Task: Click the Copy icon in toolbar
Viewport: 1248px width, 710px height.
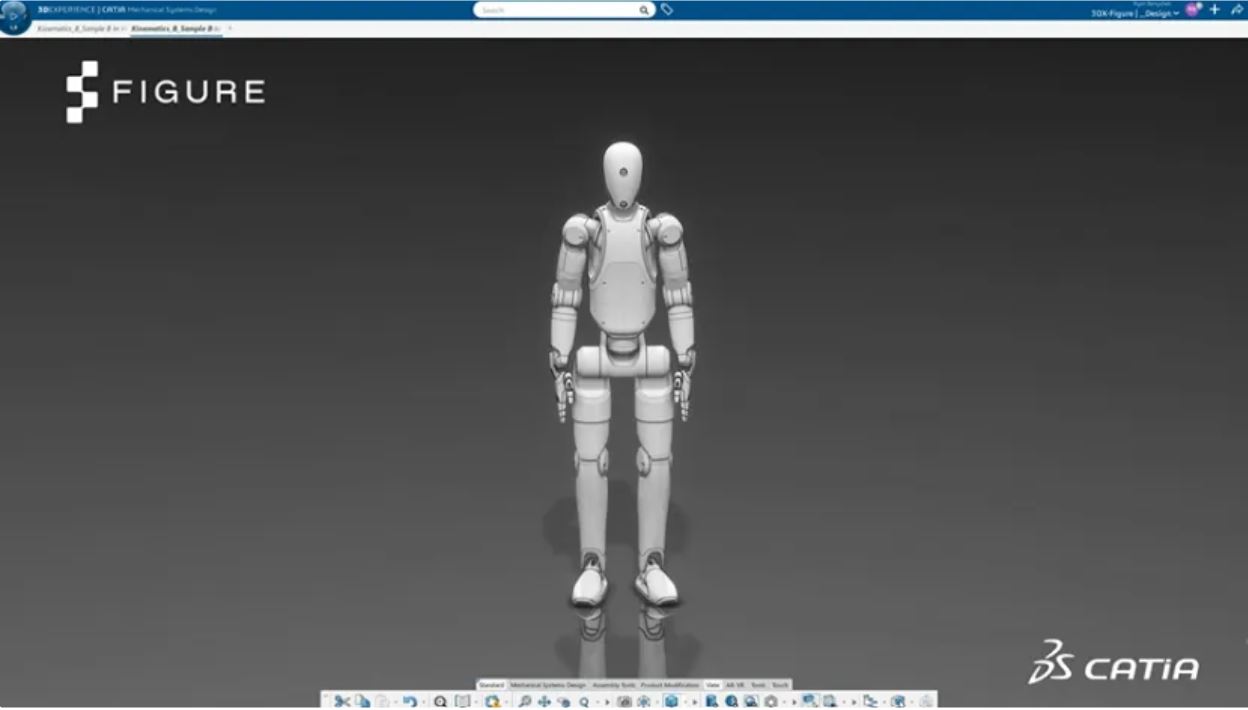Action: click(362, 701)
